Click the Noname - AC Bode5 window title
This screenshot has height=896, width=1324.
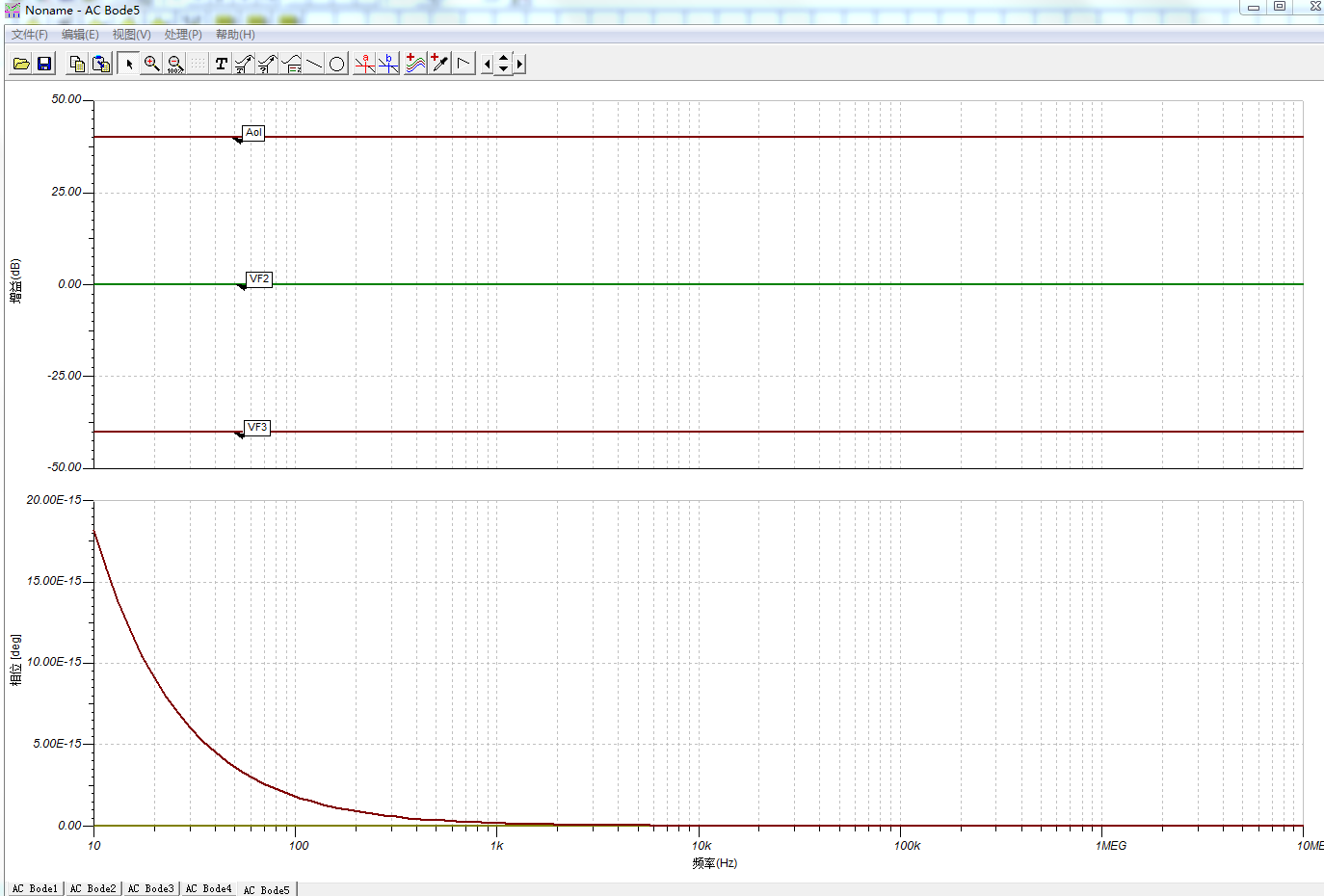click(x=82, y=11)
